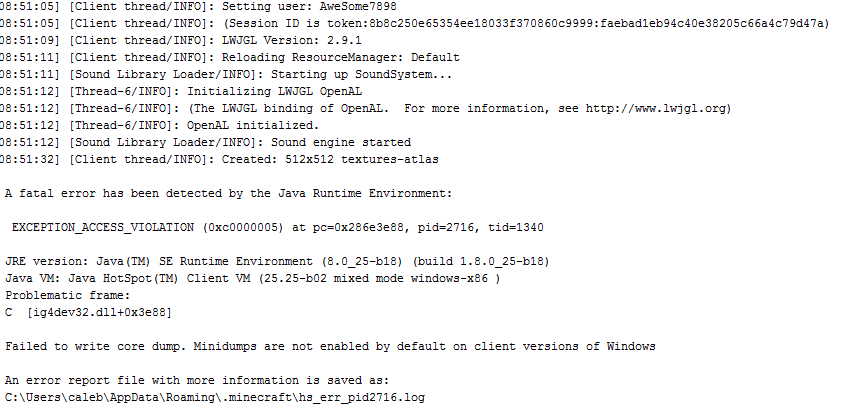Image resolution: width=846 pixels, height=412 pixels.
Task: Click the Failed to write core dump line
Action: coord(330,346)
